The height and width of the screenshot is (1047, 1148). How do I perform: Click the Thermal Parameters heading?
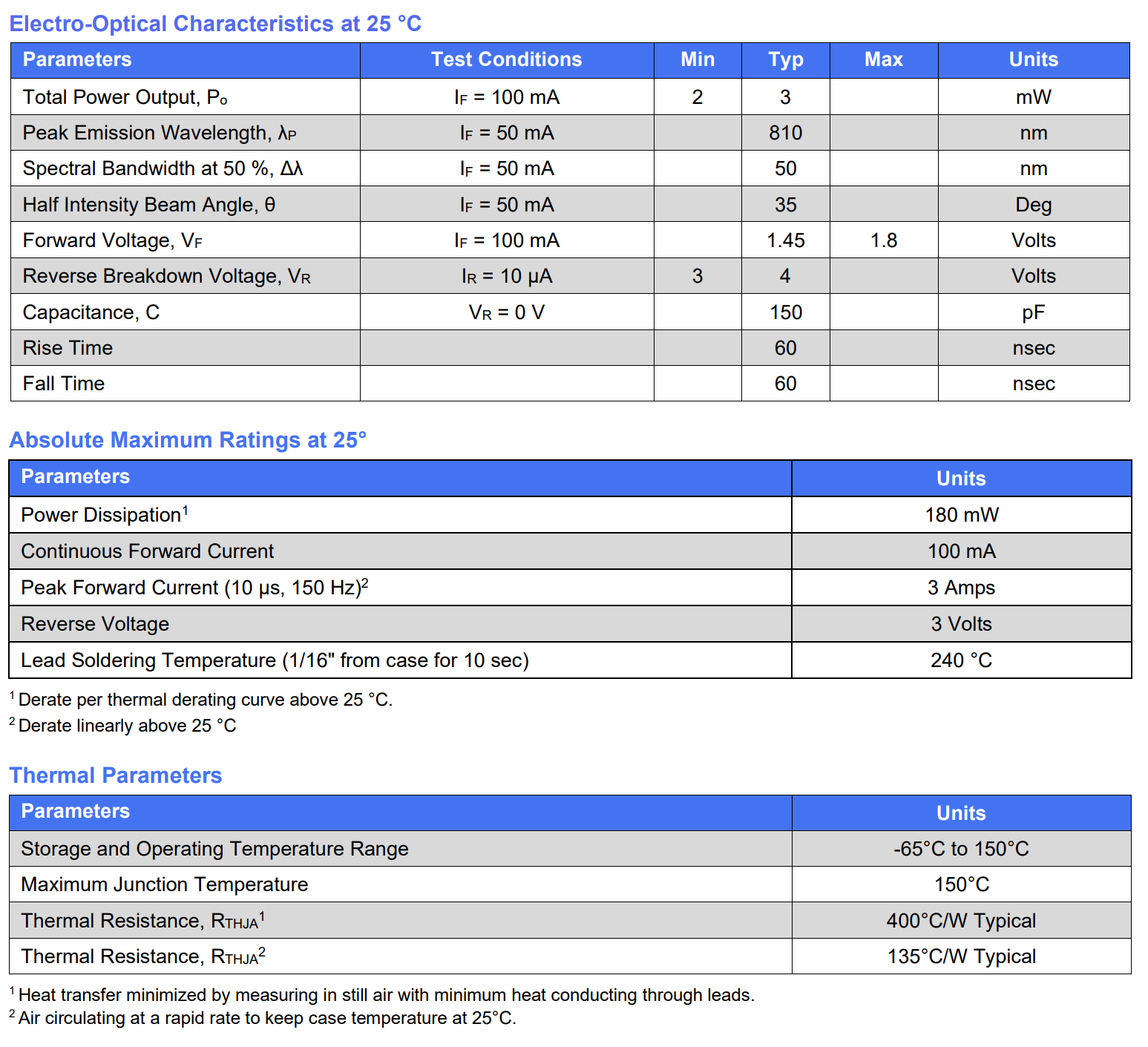[115, 775]
